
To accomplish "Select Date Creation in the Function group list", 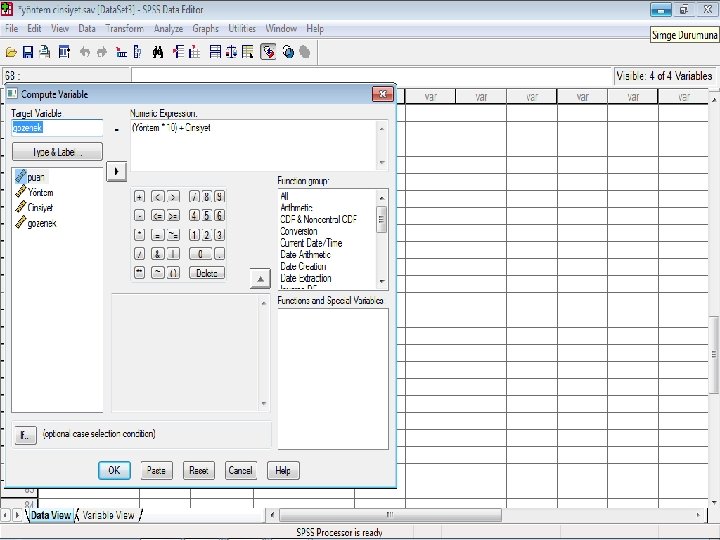I will [x=303, y=266].
